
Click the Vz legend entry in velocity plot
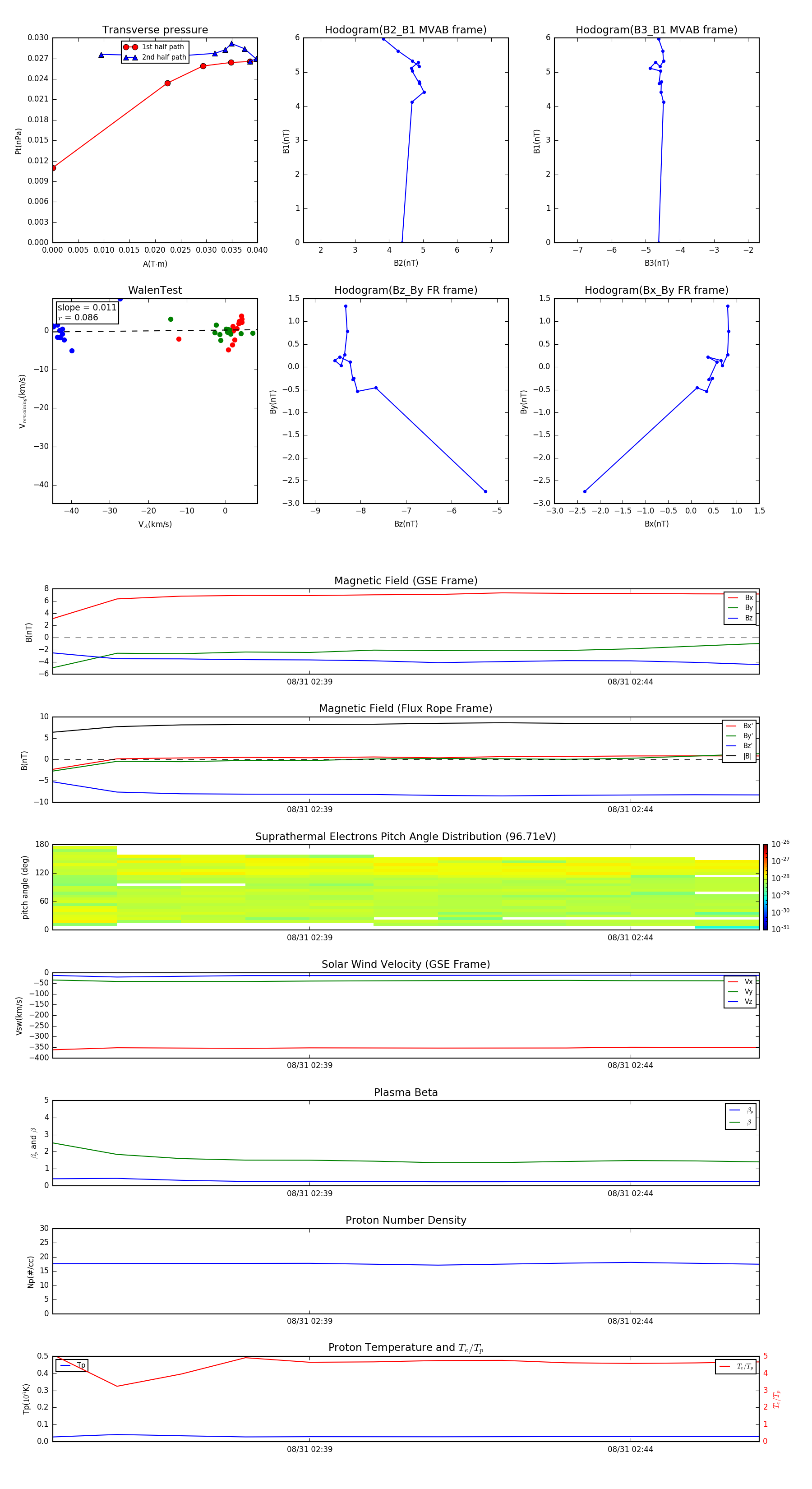click(740, 1002)
